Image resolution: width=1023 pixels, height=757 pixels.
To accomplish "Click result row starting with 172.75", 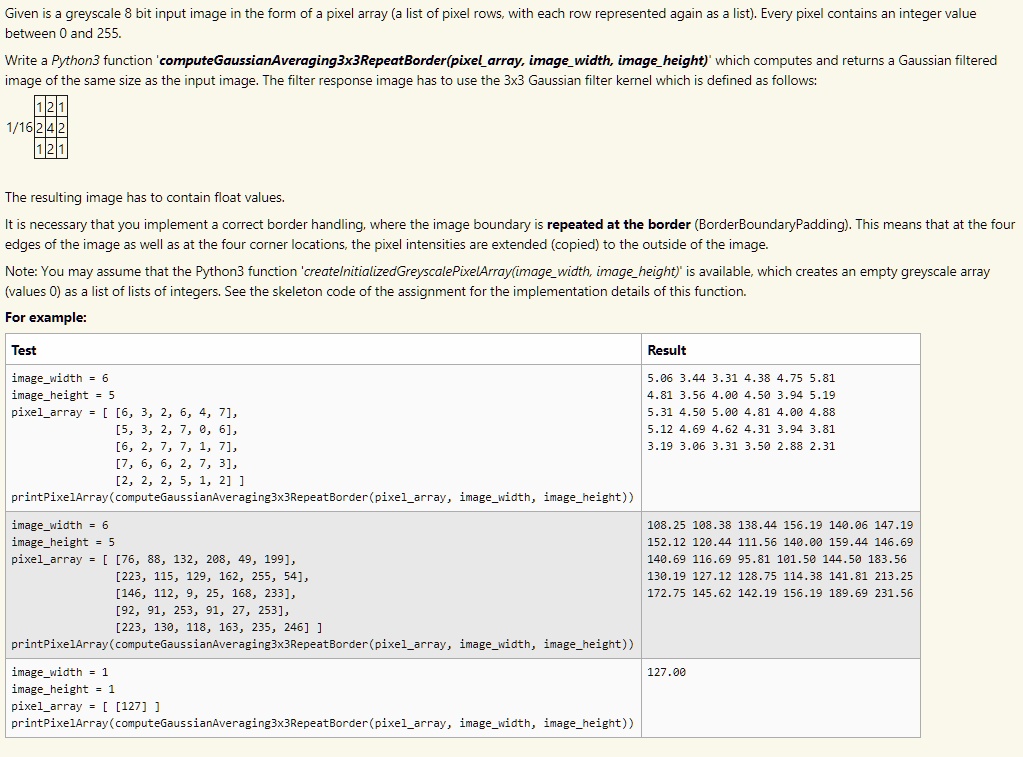I will 780,593.
